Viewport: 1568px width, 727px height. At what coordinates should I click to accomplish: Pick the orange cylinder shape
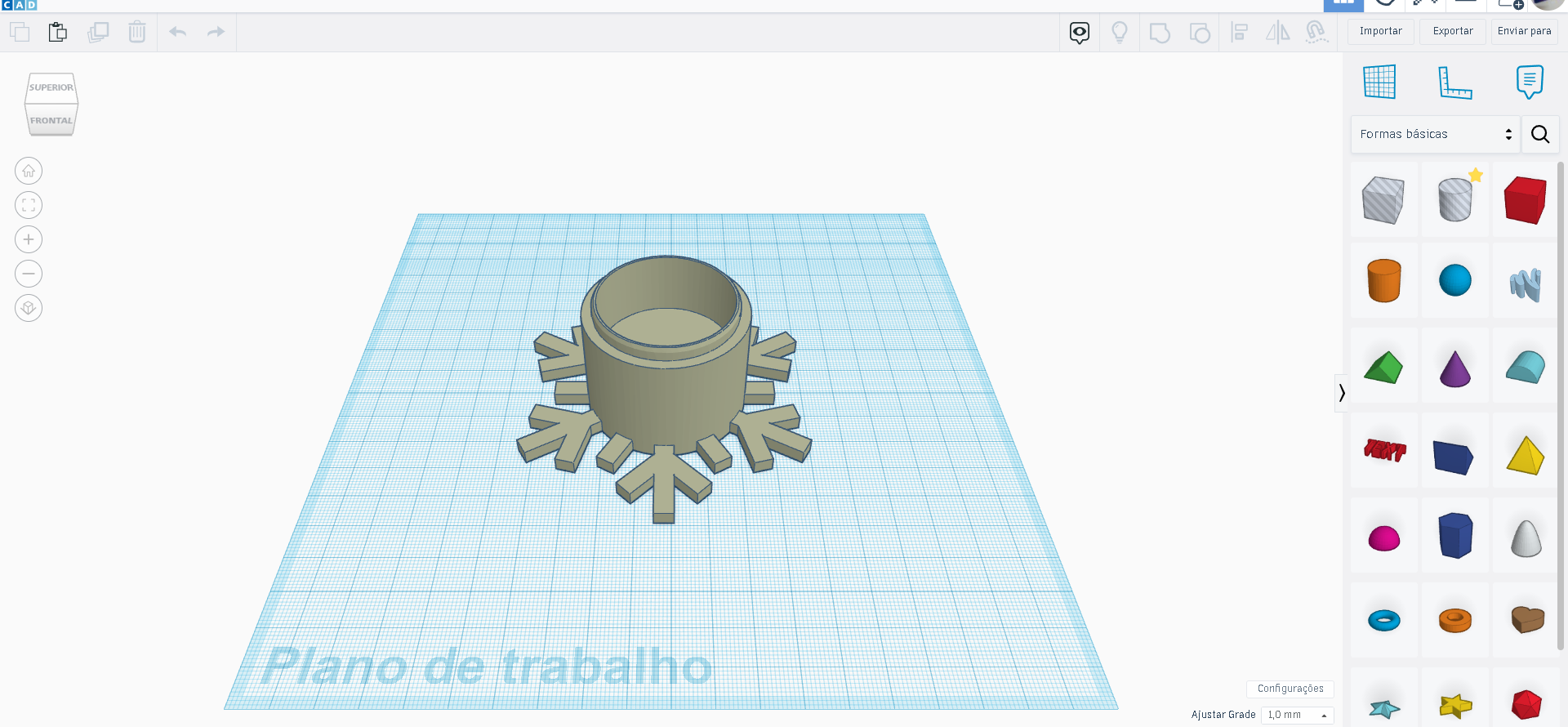click(1383, 281)
